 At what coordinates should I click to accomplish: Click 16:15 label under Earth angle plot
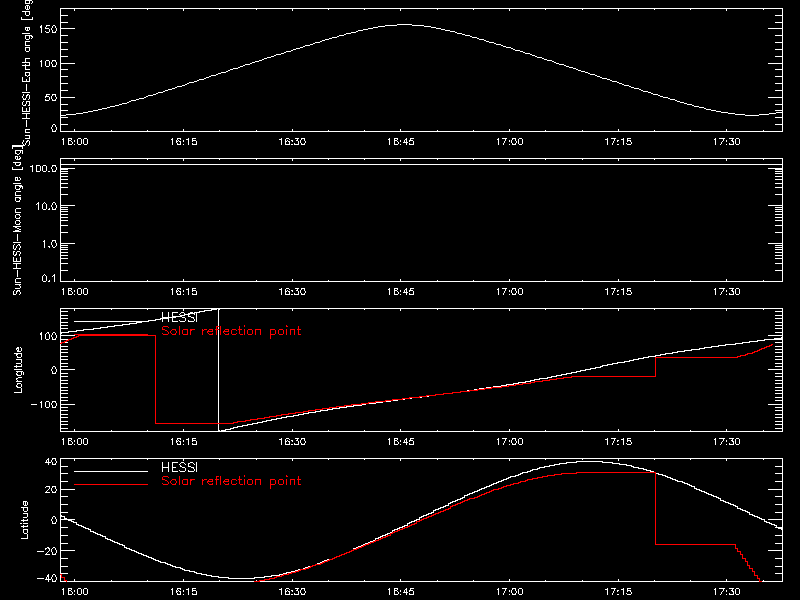pyautogui.click(x=183, y=141)
